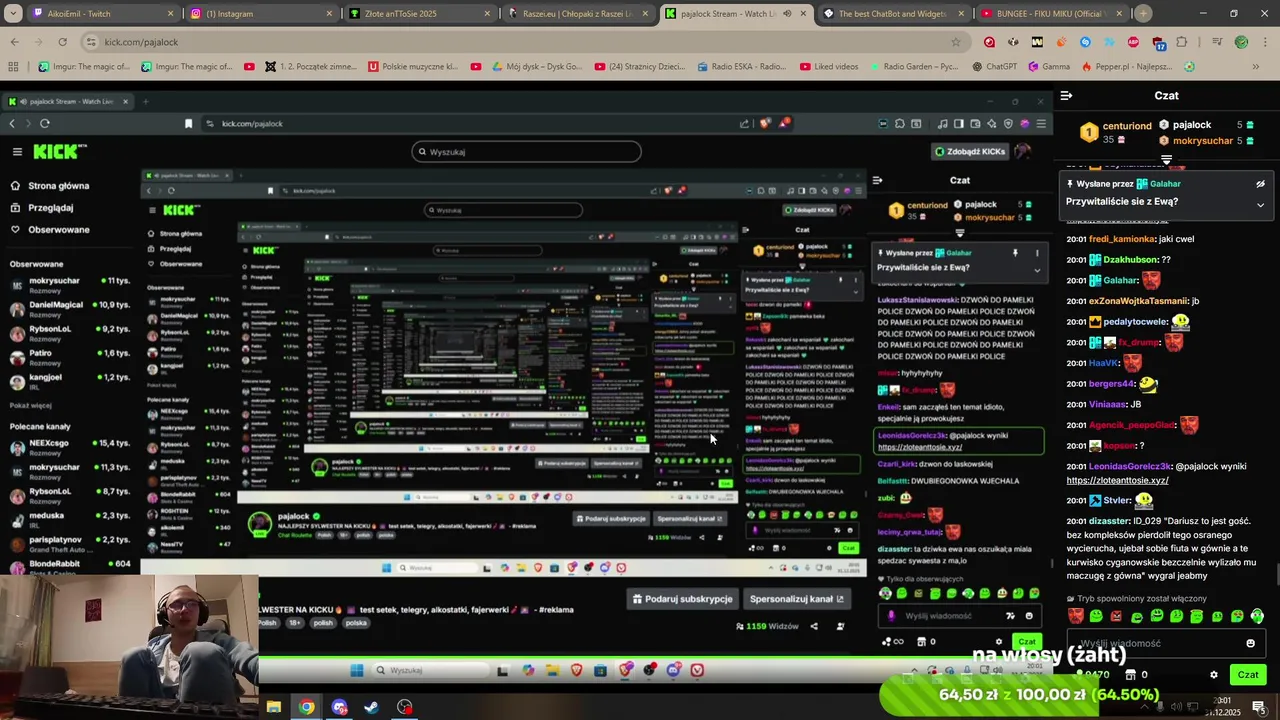Open the Chrome apps grid bookmark
The height and width of the screenshot is (720, 1280).
(x=13, y=67)
